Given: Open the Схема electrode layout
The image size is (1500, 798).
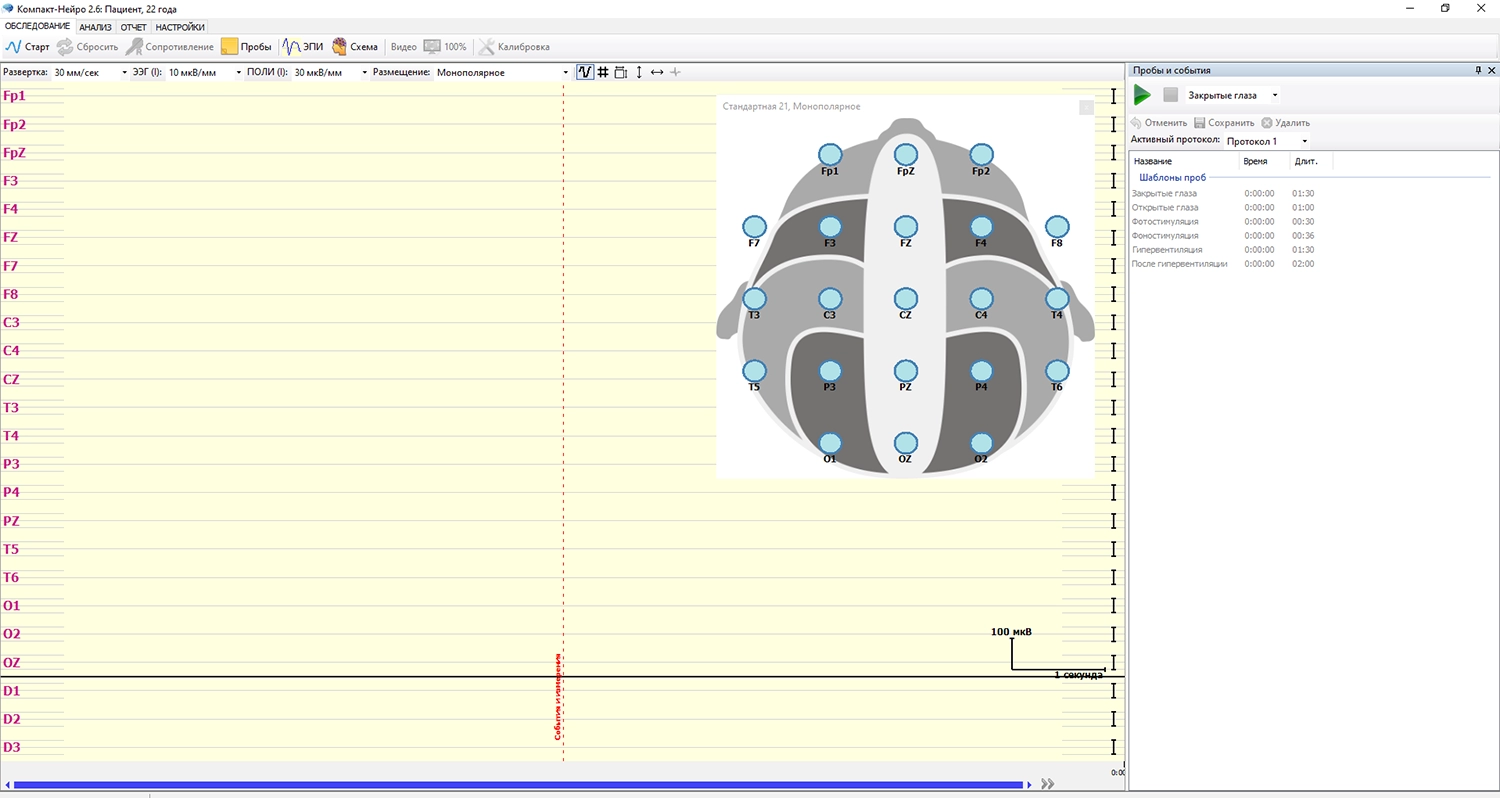Looking at the screenshot, I should [354, 47].
